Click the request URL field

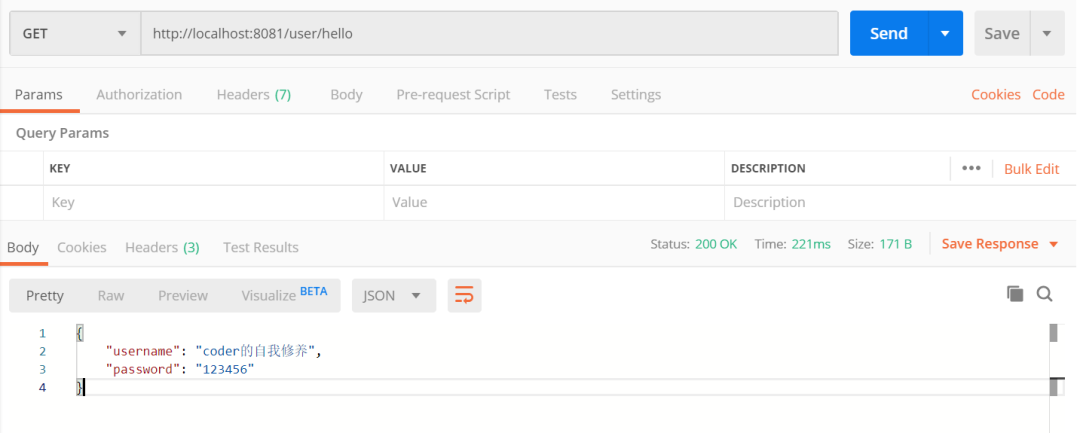pos(490,33)
